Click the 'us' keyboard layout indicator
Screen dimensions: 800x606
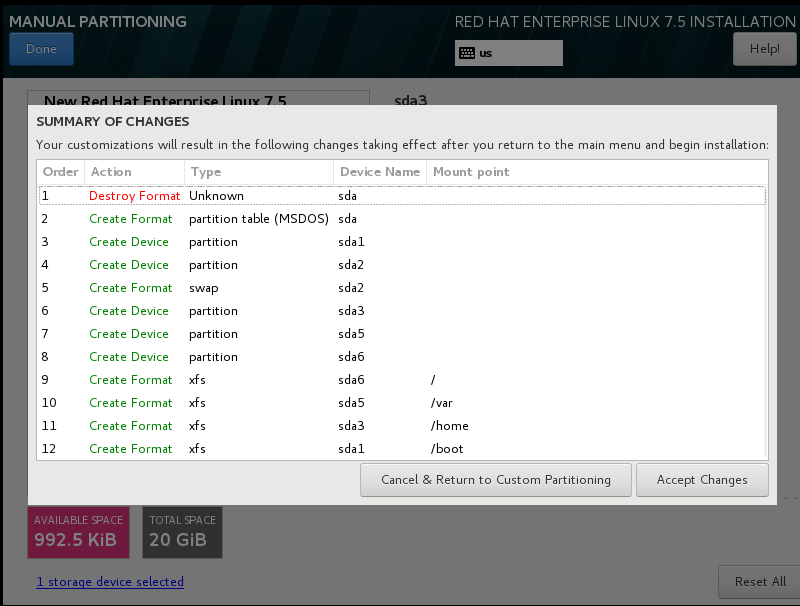click(509, 53)
